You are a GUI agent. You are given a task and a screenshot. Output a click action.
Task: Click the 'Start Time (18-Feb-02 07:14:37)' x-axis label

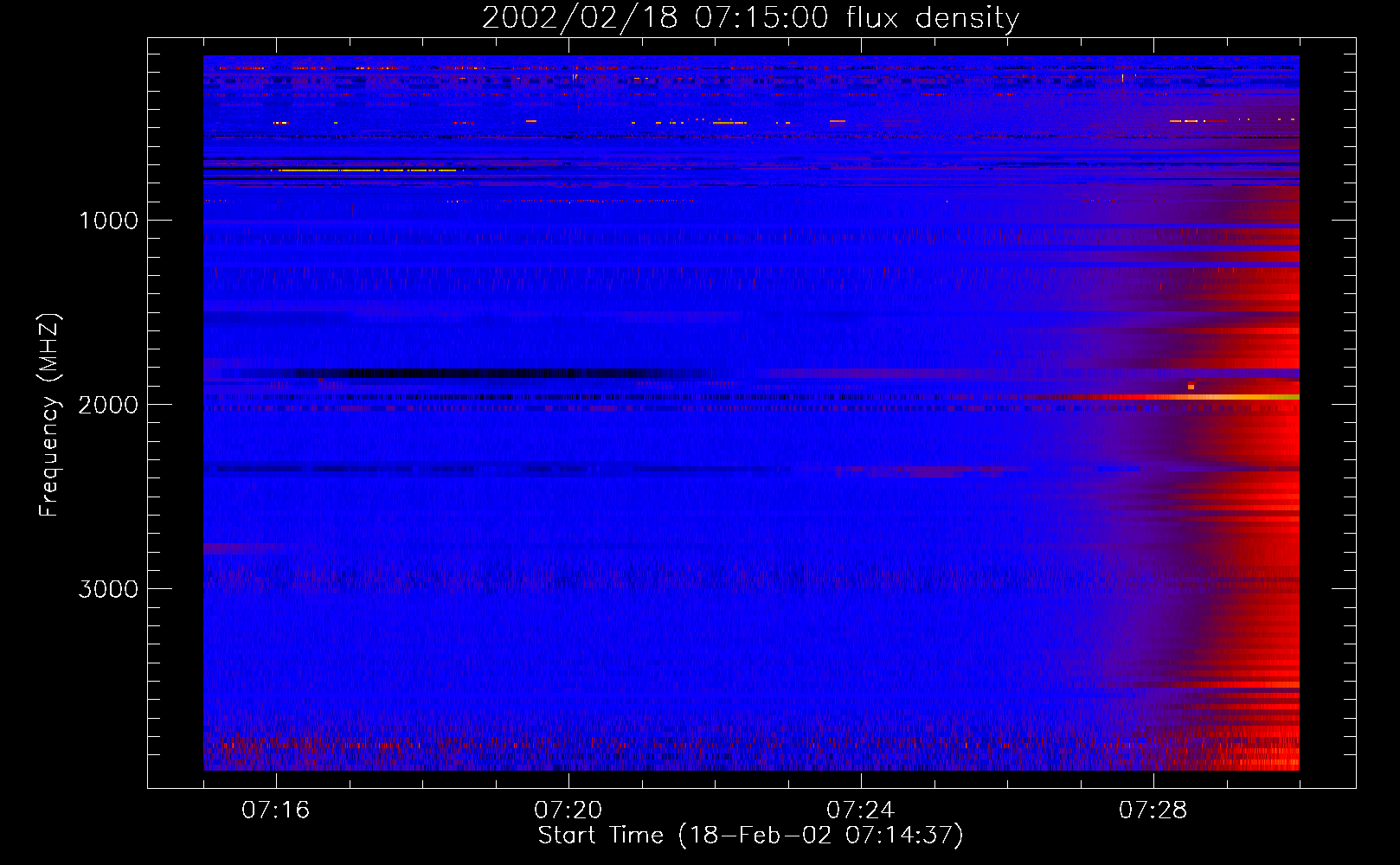point(750,836)
